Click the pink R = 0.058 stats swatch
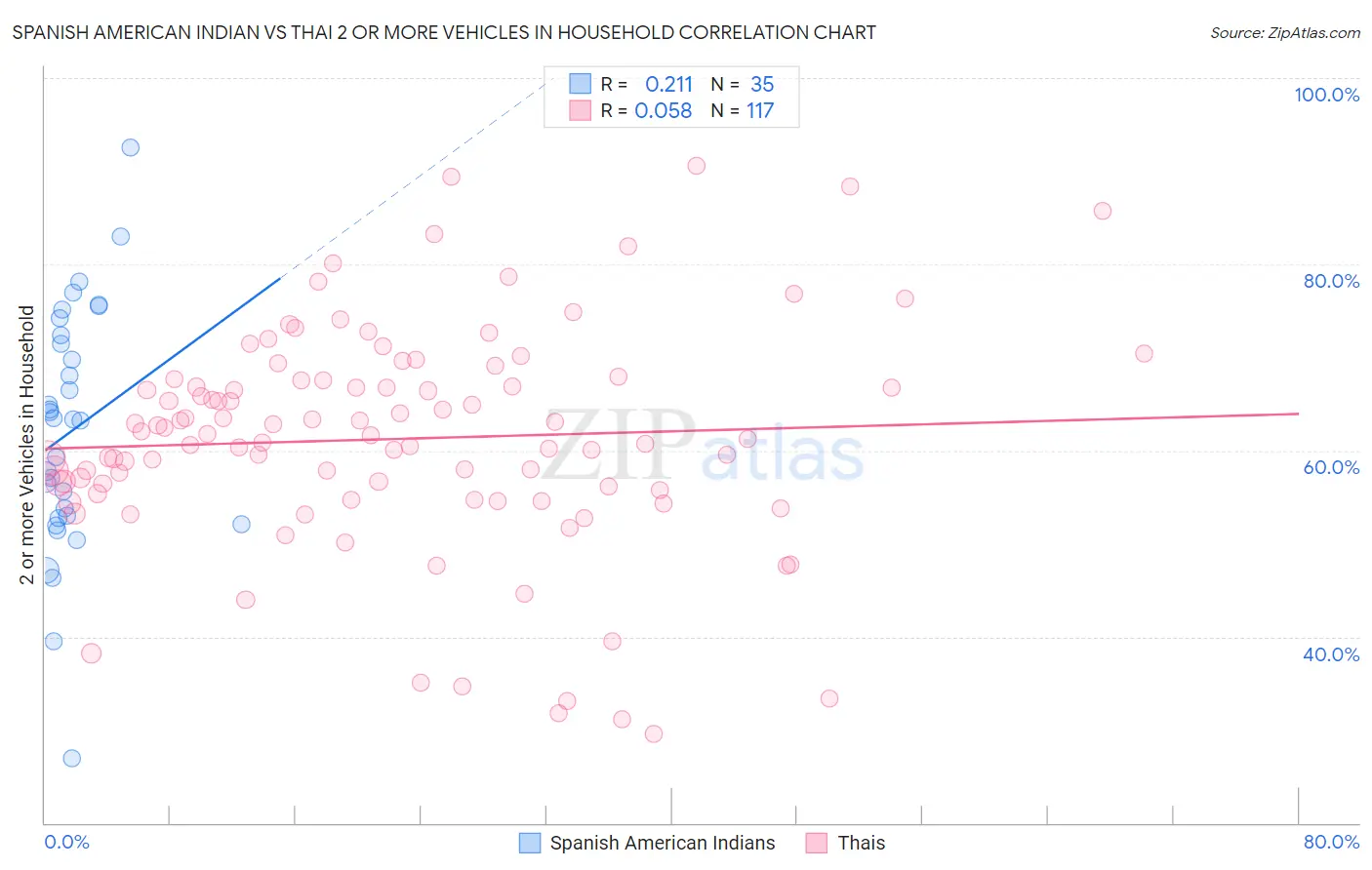 581,110
